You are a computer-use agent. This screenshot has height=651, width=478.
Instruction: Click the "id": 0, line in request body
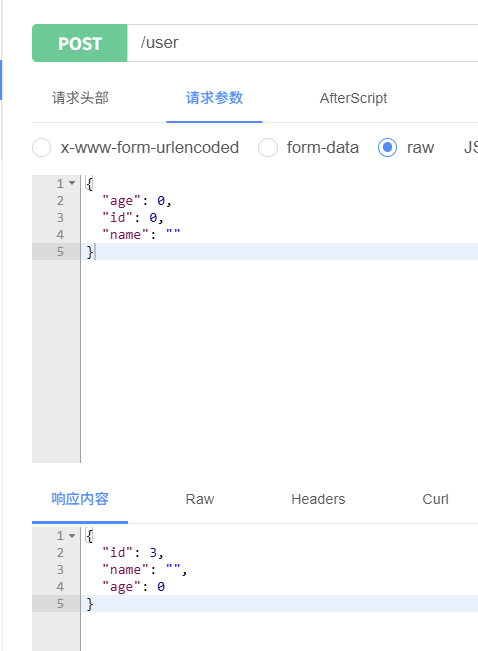[x=133, y=218]
